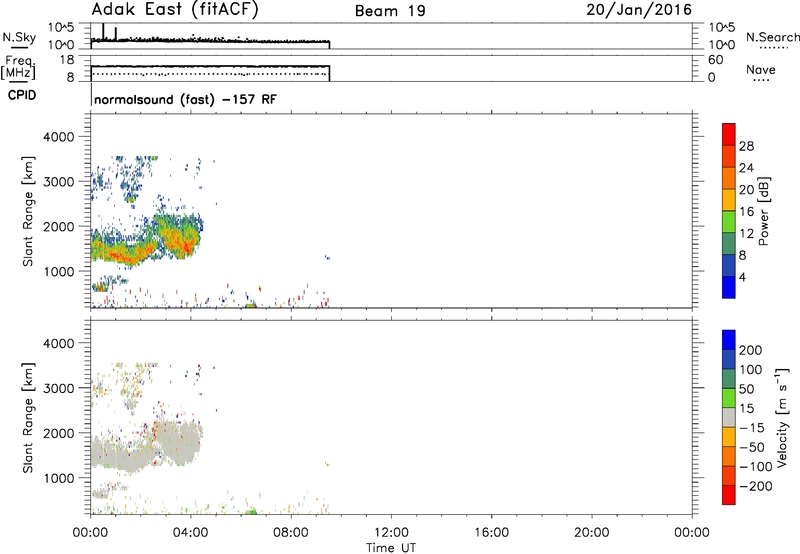Click the '04:00' time axis label
Viewport: 800px width, 554px height.
tap(191, 533)
